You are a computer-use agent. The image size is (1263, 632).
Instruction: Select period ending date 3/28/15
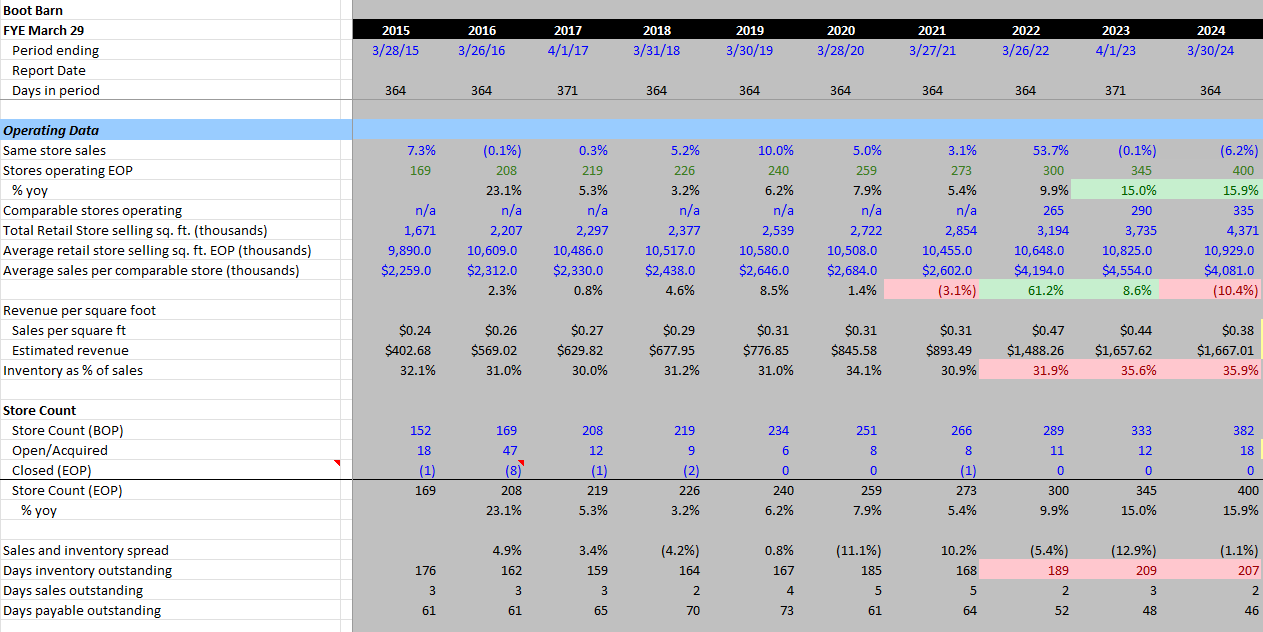point(394,50)
